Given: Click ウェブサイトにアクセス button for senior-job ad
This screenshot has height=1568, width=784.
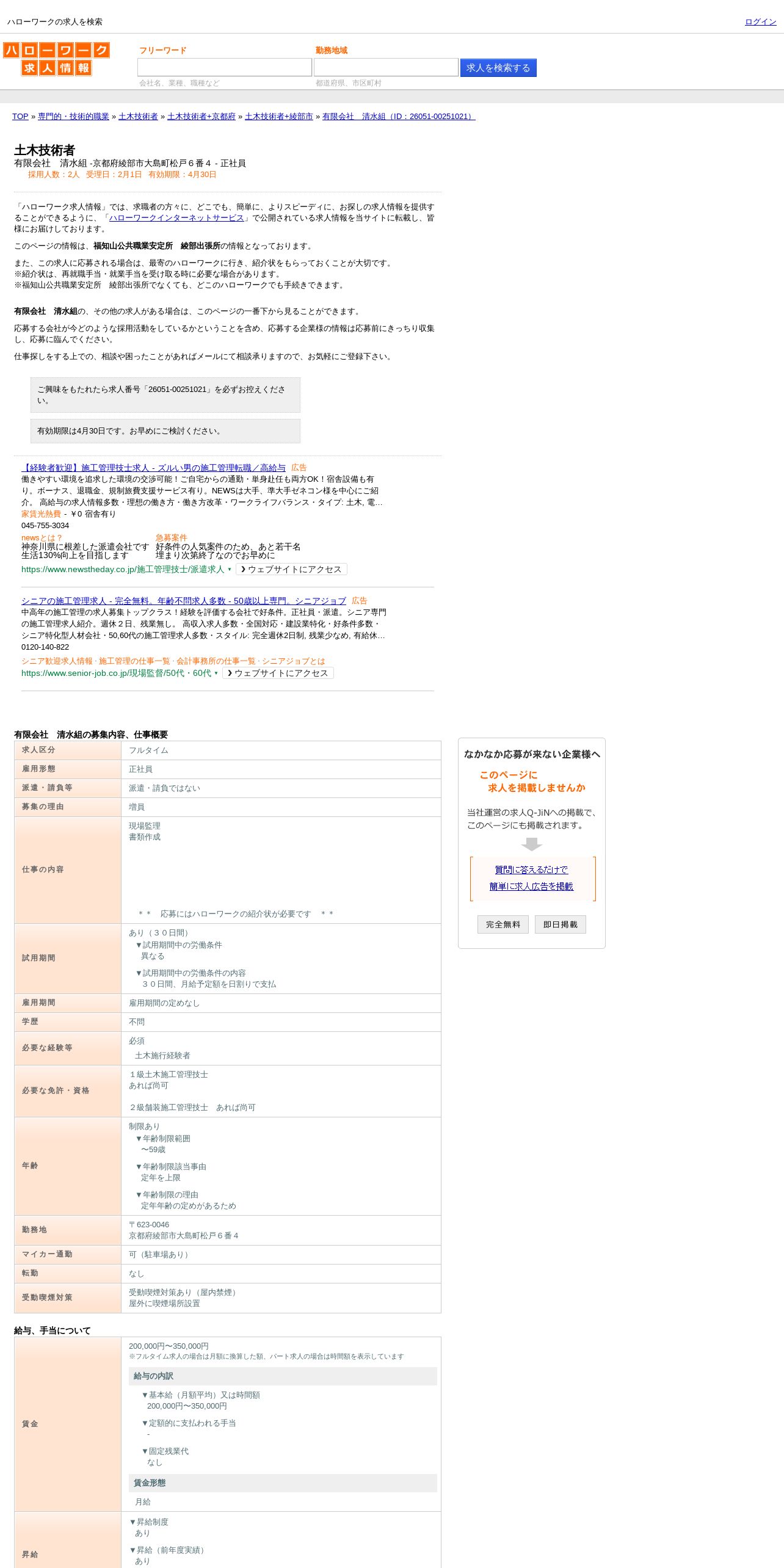Looking at the screenshot, I should click(278, 673).
